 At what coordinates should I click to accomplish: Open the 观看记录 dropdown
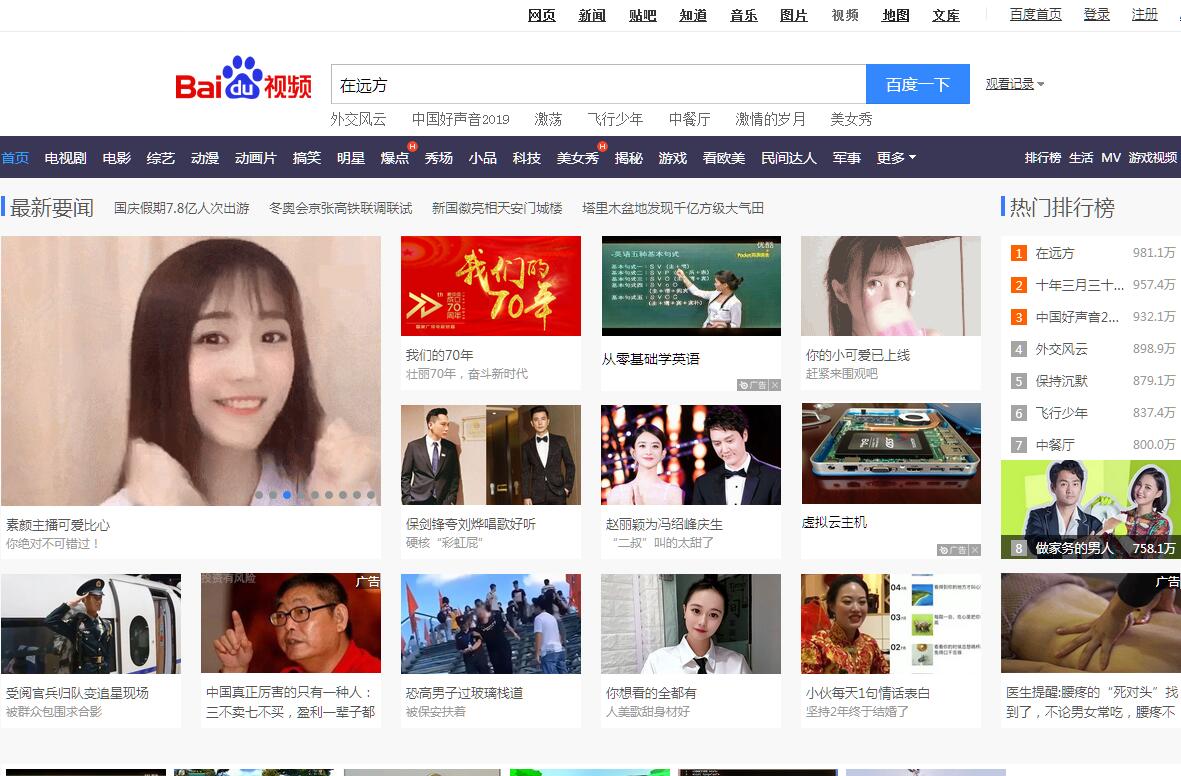(x=1015, y=84)
